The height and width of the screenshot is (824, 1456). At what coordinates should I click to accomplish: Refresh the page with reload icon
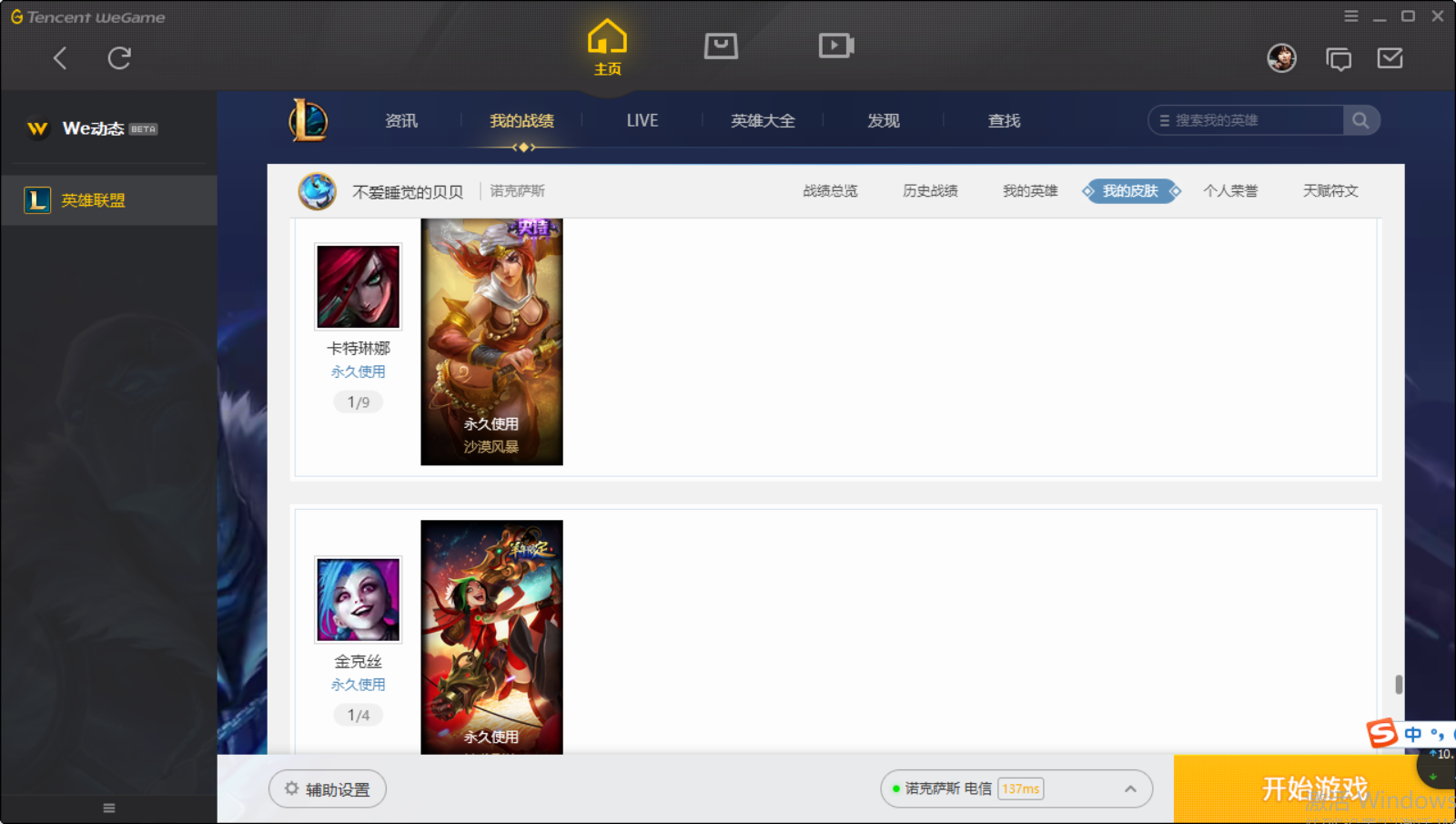[119, 58]
